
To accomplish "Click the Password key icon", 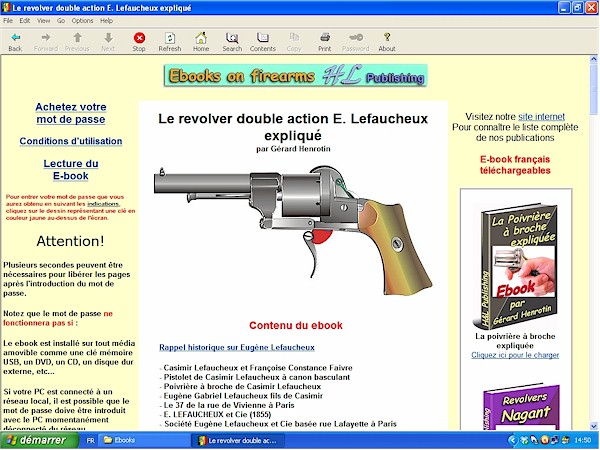I will [356, 38].
